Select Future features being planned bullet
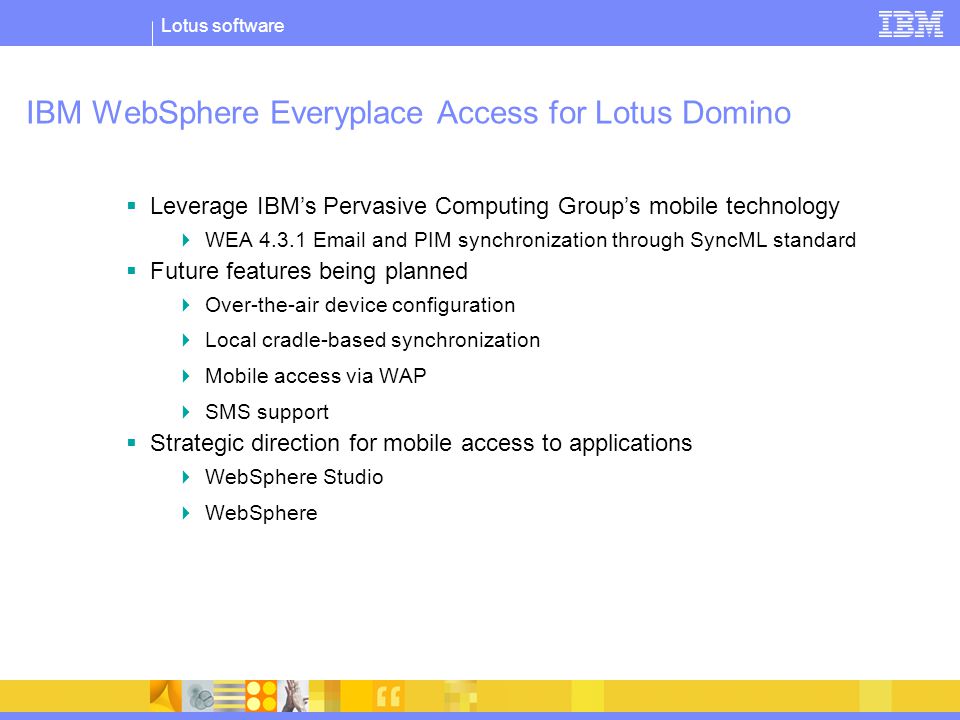The image size is (960, 720). (309, 271)
